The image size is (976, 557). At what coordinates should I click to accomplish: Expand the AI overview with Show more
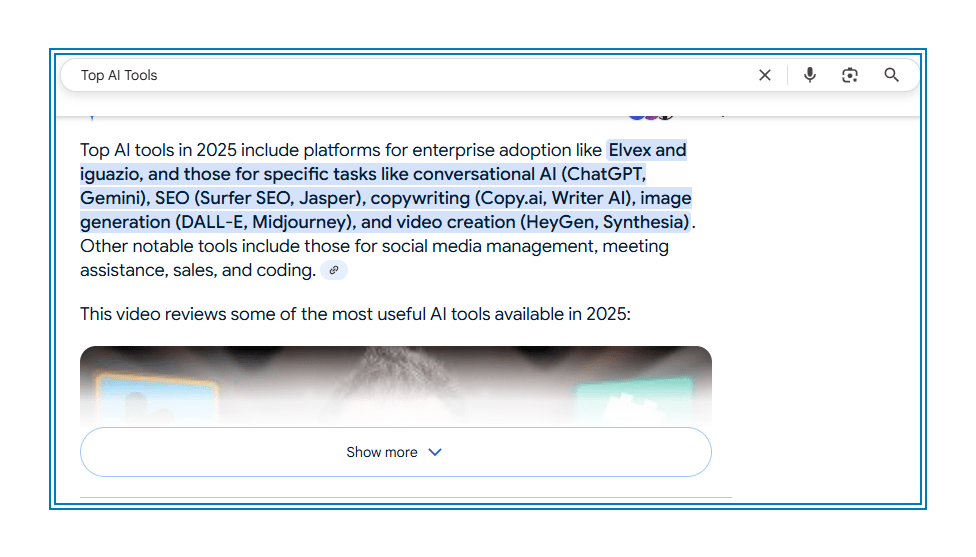coord(395,452)
